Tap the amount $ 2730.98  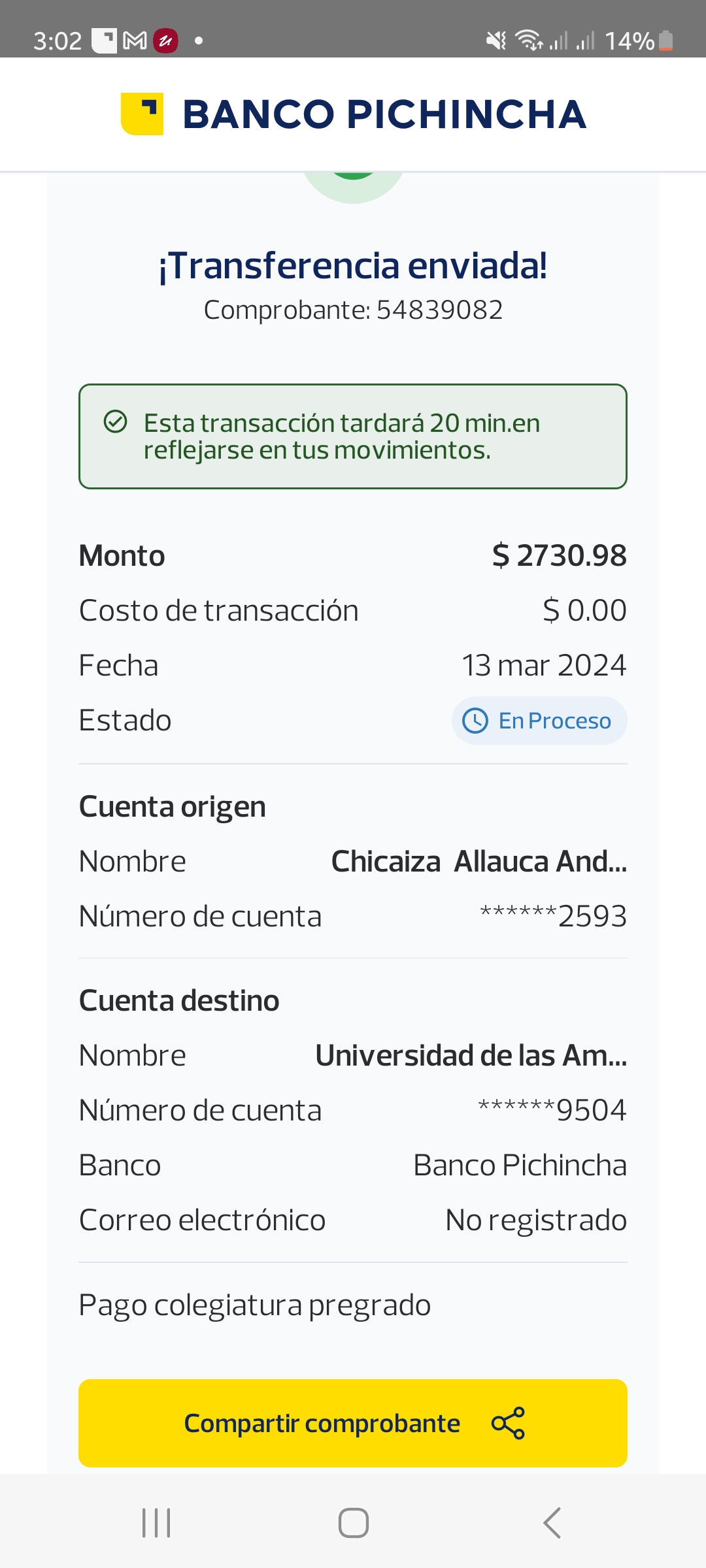click(x=559, y=555)
